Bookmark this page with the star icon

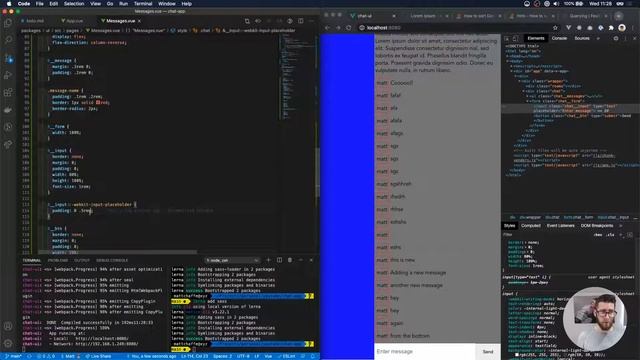pyautogui.click(x=555, y=28)
